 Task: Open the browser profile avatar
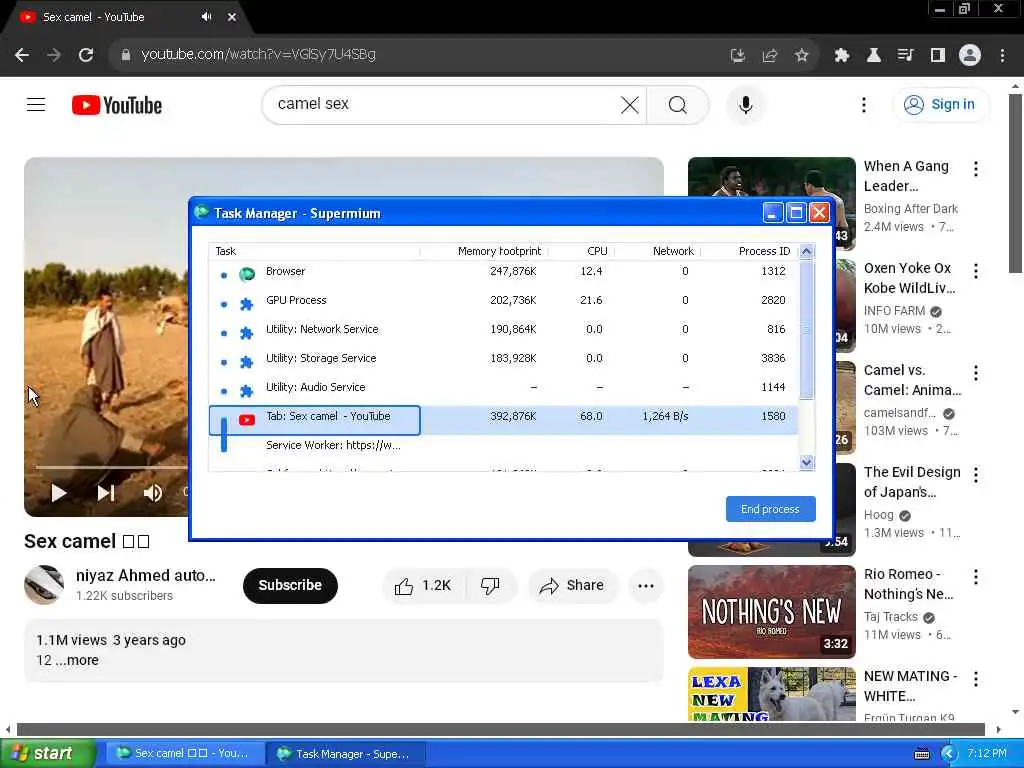[970, 55]
